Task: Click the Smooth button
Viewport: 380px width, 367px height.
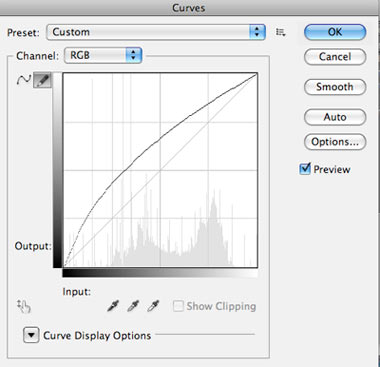Action: 335,87
